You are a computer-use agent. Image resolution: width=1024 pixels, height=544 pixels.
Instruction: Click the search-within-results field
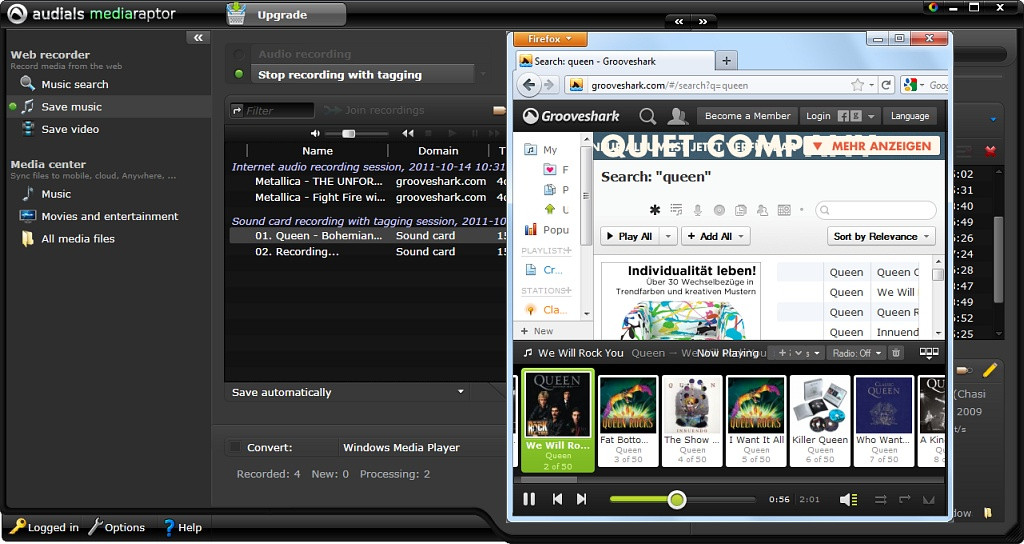(x=876, y=210)
